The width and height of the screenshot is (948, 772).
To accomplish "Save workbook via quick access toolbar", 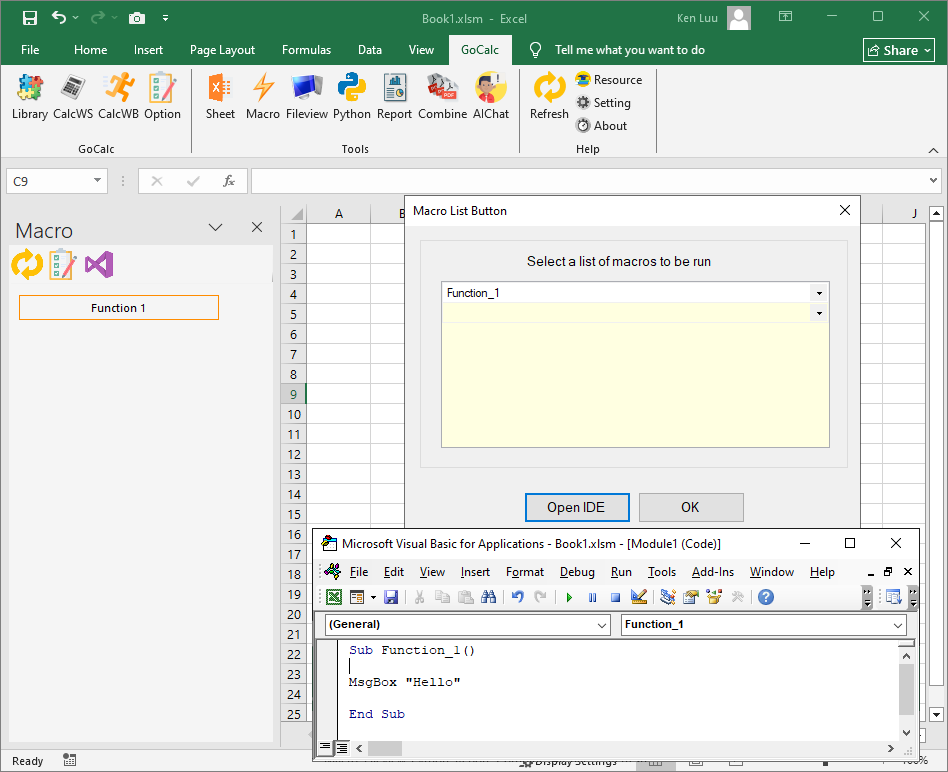I will point(30,18).
